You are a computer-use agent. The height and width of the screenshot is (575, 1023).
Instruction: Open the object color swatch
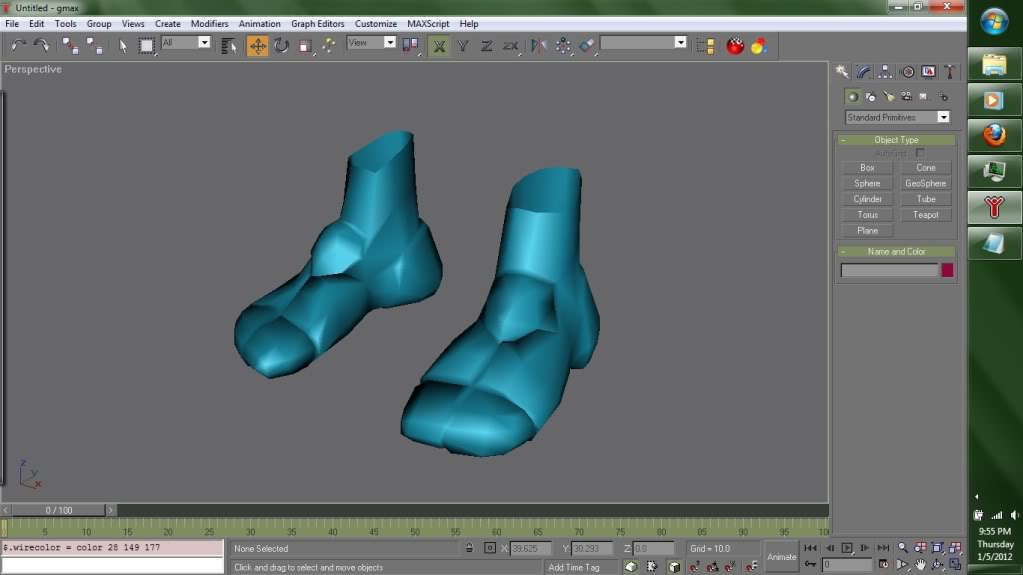[947, 270]
